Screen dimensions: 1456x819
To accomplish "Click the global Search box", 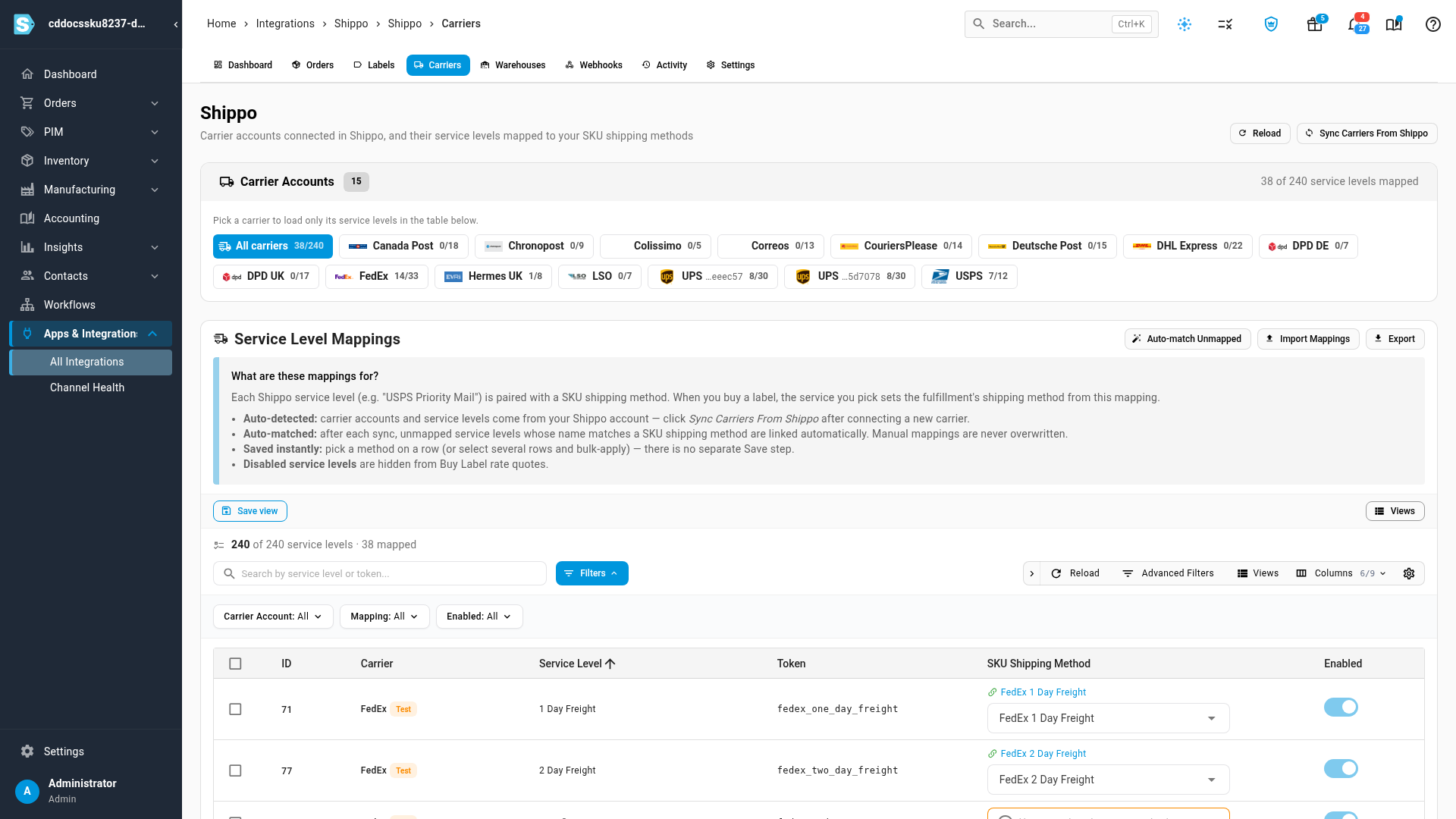I will pyautogui.click(x=1061, y=24).
